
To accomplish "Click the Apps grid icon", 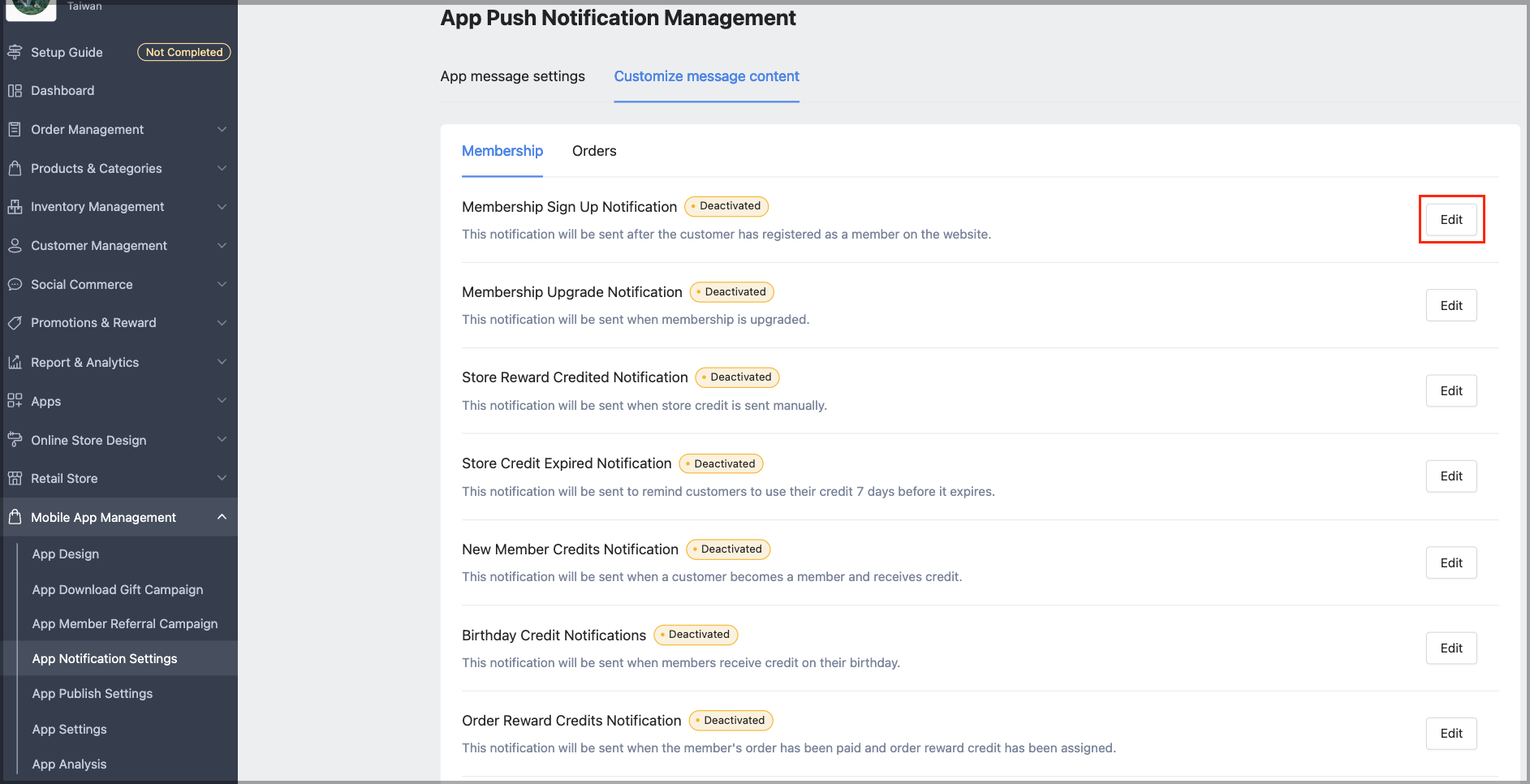I will pyautogui.click(x=15, y=401).
